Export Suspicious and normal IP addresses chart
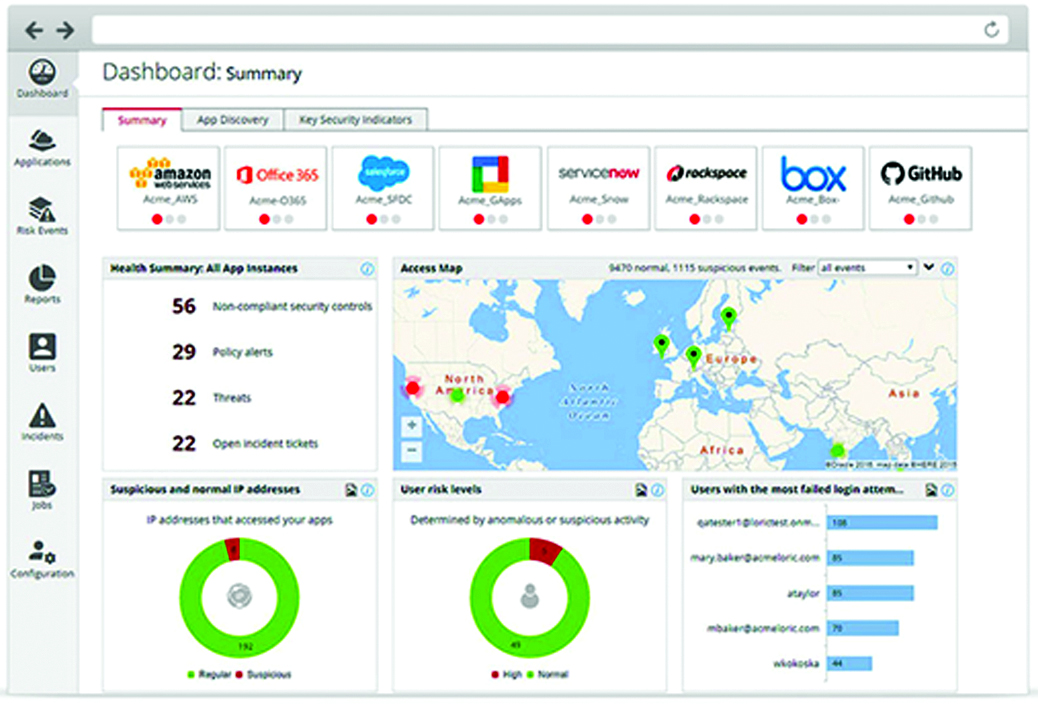Screen dimensions: 1038x705 [x=351, y=490]
